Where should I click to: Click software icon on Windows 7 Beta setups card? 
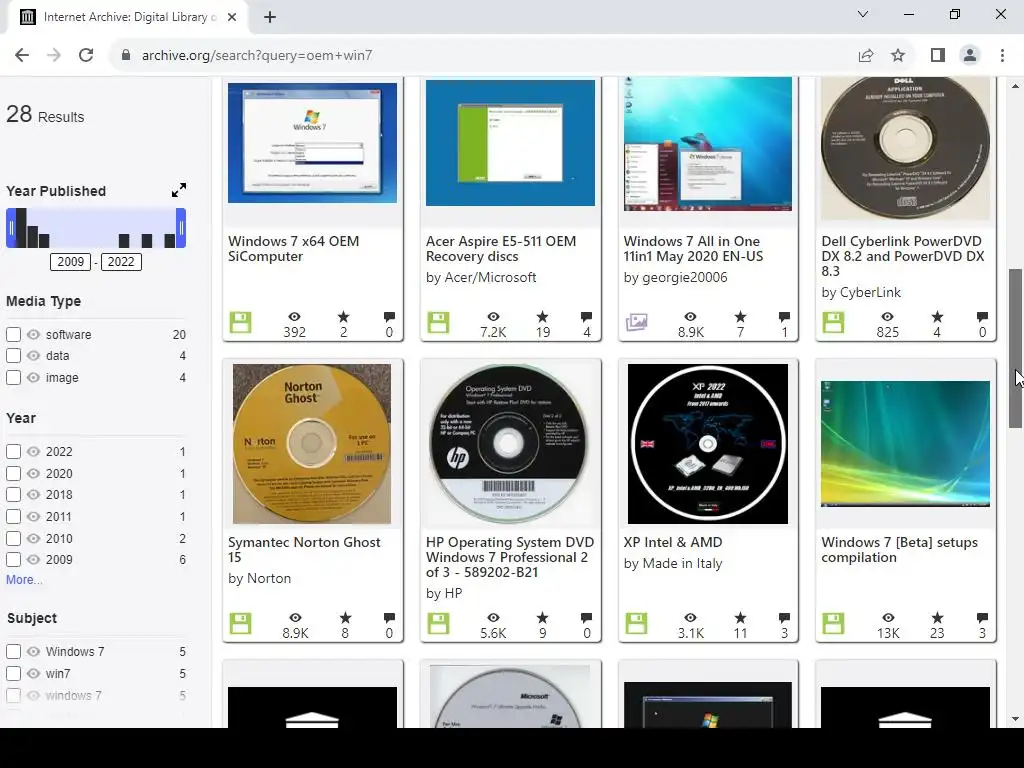click(x=833, y=623)
